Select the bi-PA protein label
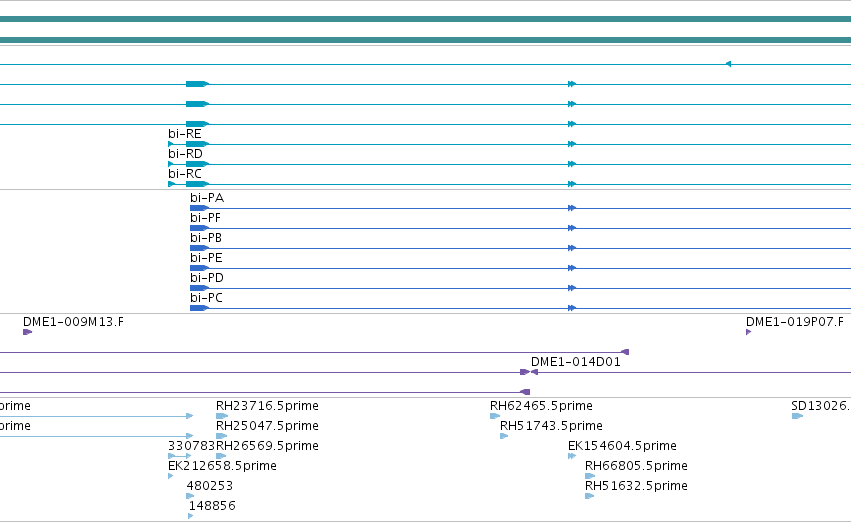Screen dimensions: 851x522 [207, 198]
